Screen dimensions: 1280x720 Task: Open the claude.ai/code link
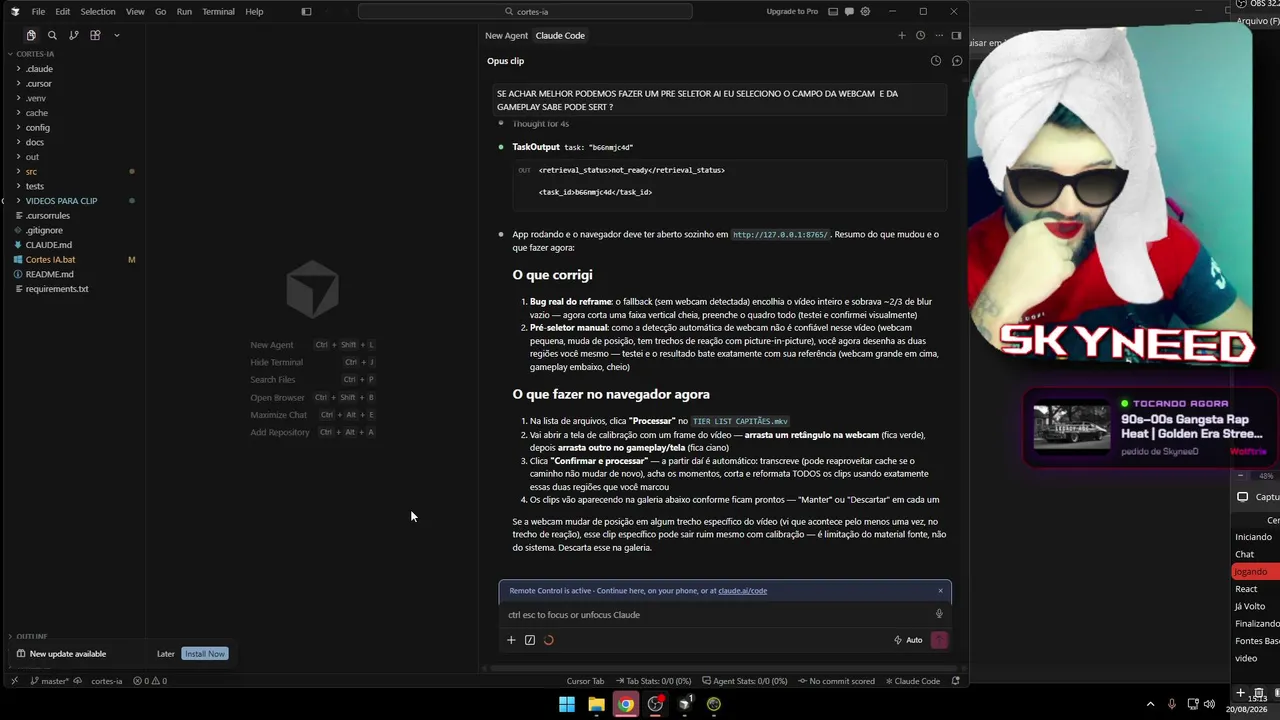coord(742,591)
